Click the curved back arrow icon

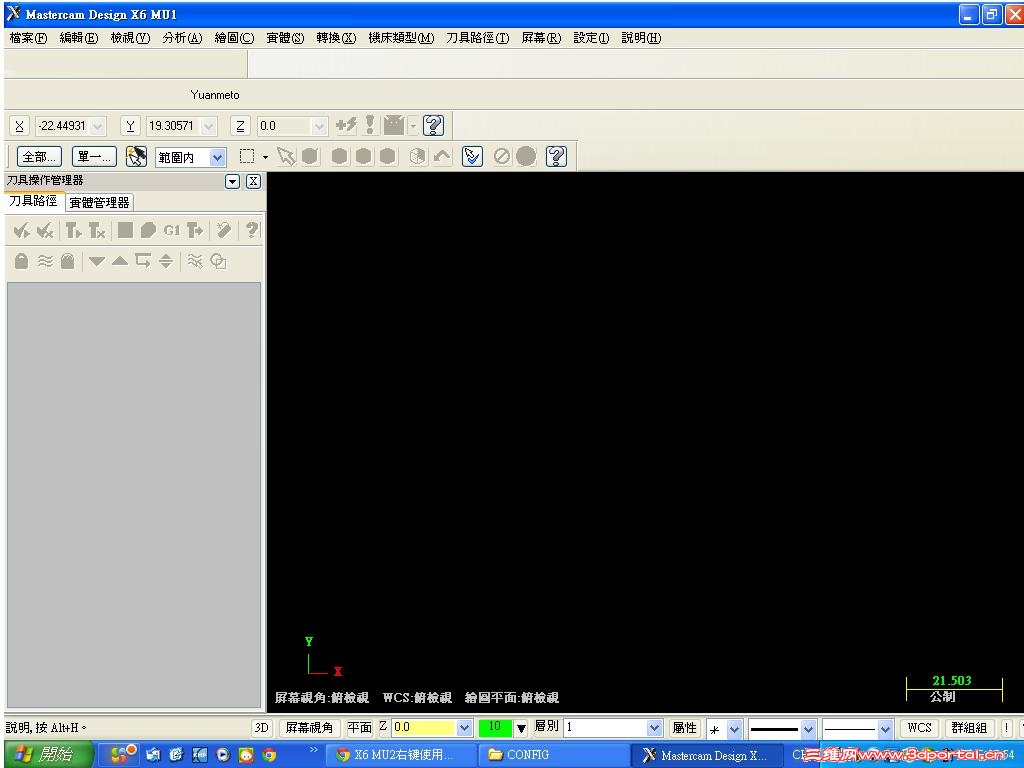(442, 156)
